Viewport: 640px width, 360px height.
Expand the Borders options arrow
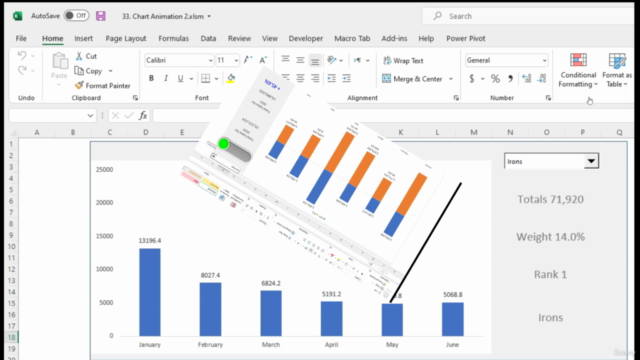216,78
